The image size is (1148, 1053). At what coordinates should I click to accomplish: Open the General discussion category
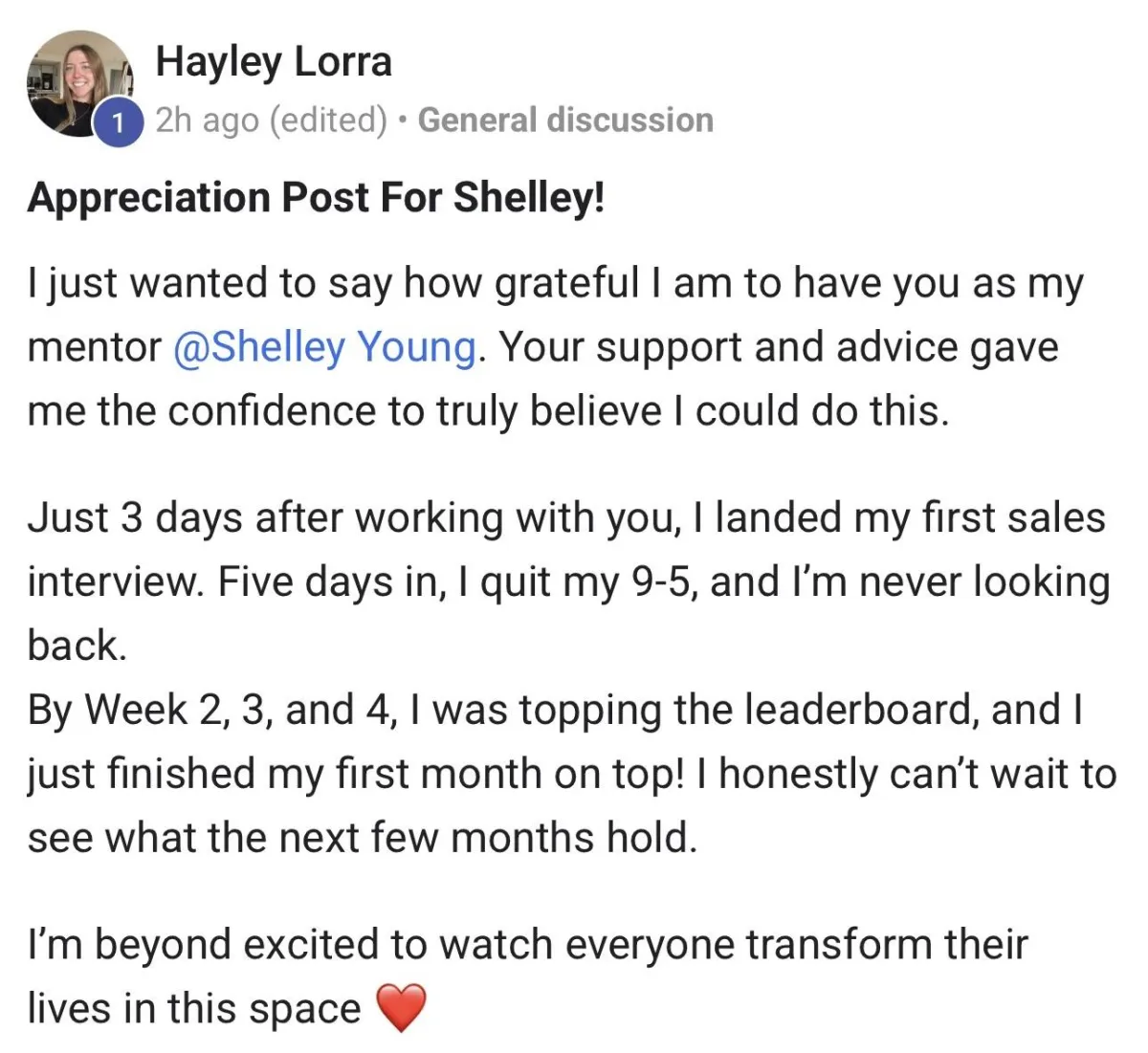pos(565,121)
